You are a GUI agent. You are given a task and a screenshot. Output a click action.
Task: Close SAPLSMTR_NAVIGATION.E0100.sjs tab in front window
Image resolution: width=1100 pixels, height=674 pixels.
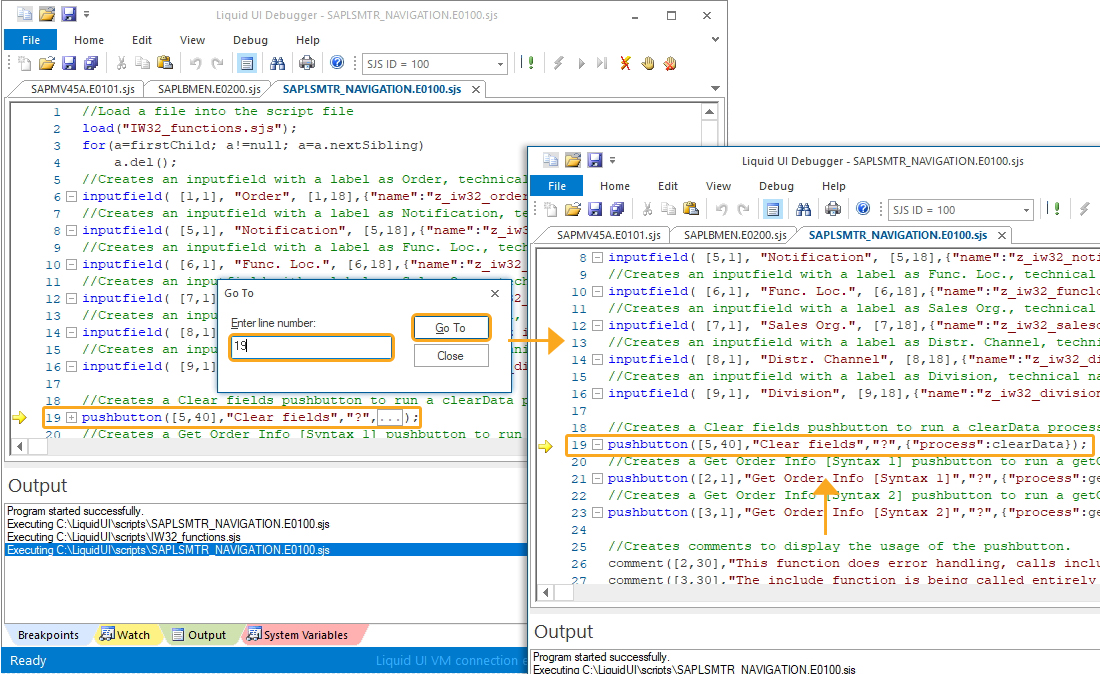pyautogui.click(x=1002, y=235)
